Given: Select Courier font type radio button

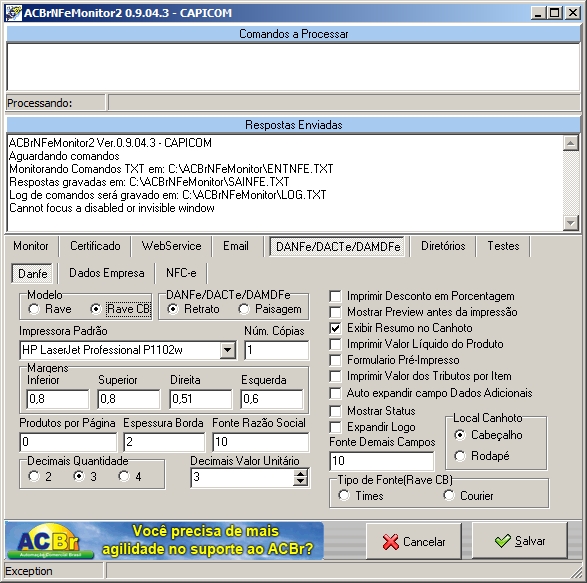Looking at the screenshot, I should click(x=449, y=496).
